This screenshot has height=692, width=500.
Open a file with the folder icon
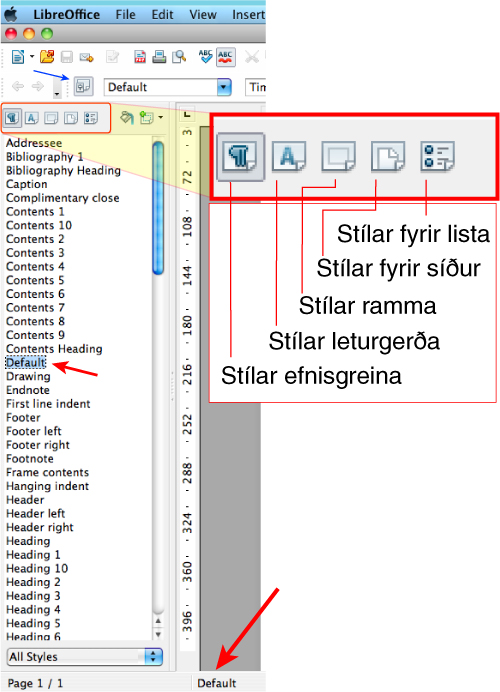[x=47, y=57]
